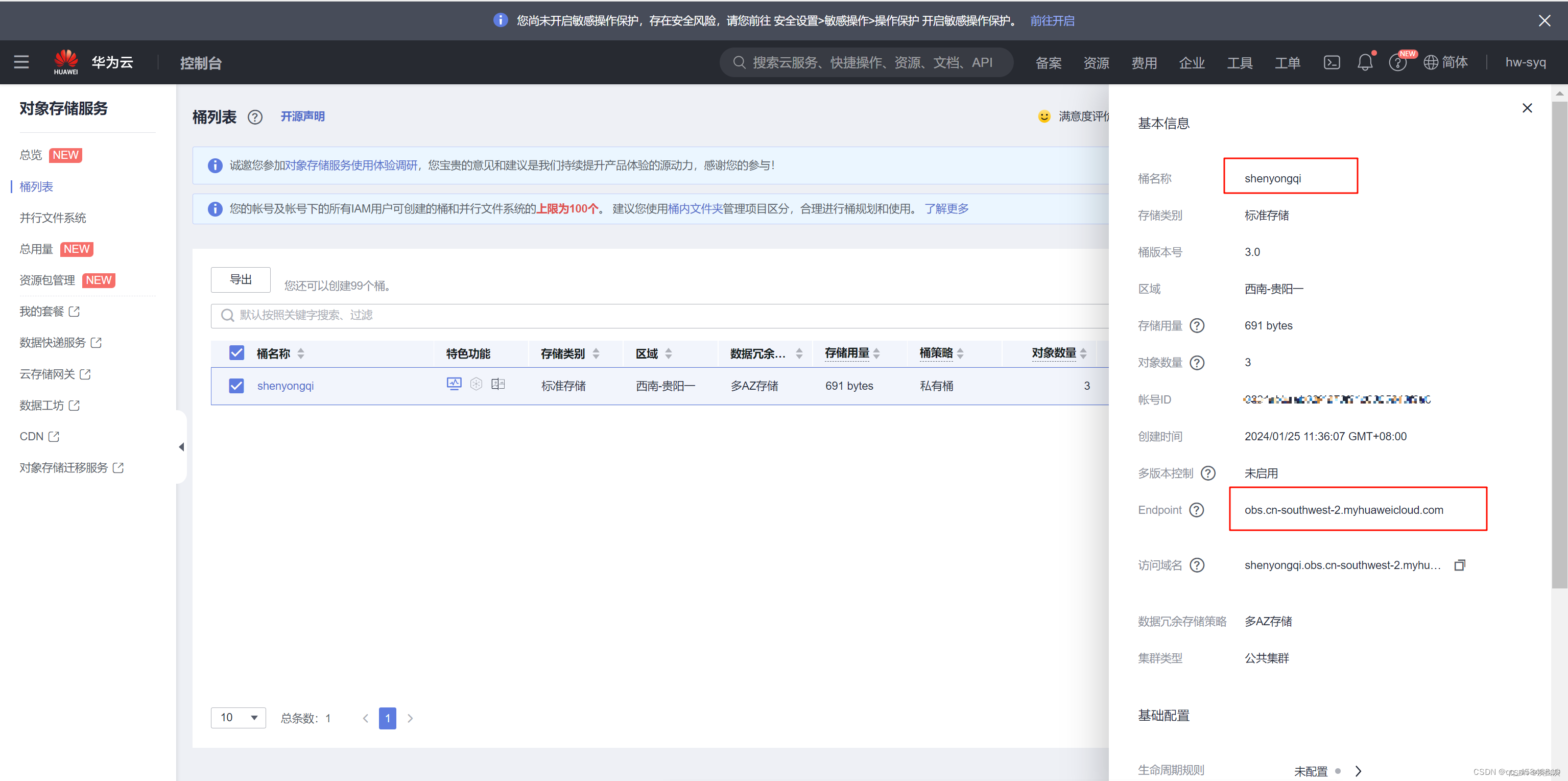
Task: Click the side panel vertical scrollbar
Action: point(1559,345)
